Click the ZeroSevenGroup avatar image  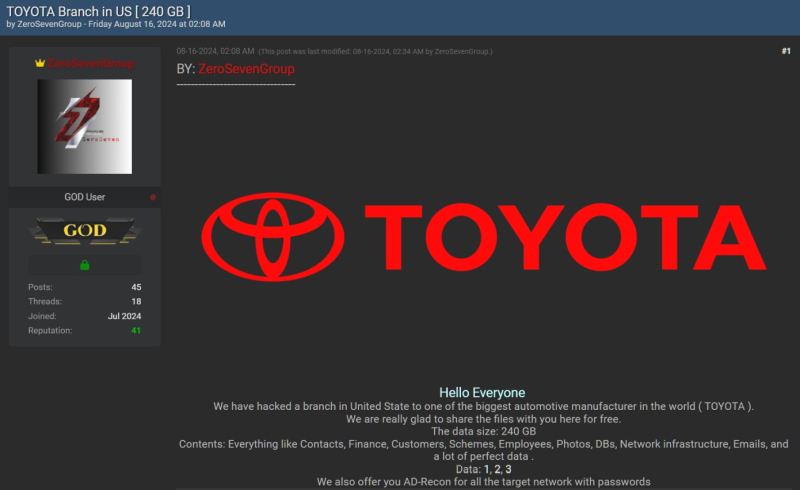(x=84, y=127)
